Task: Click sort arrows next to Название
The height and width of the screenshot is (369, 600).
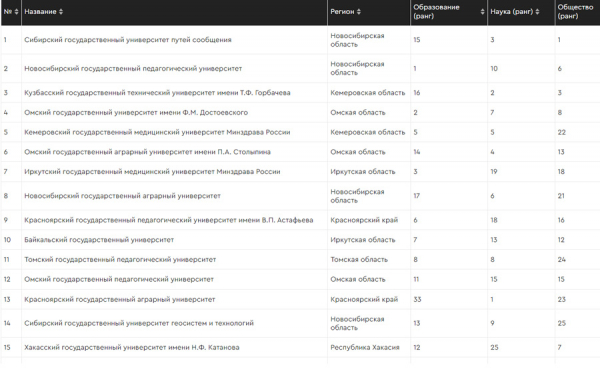Action: pyautogui.click(x=61, y=11)
